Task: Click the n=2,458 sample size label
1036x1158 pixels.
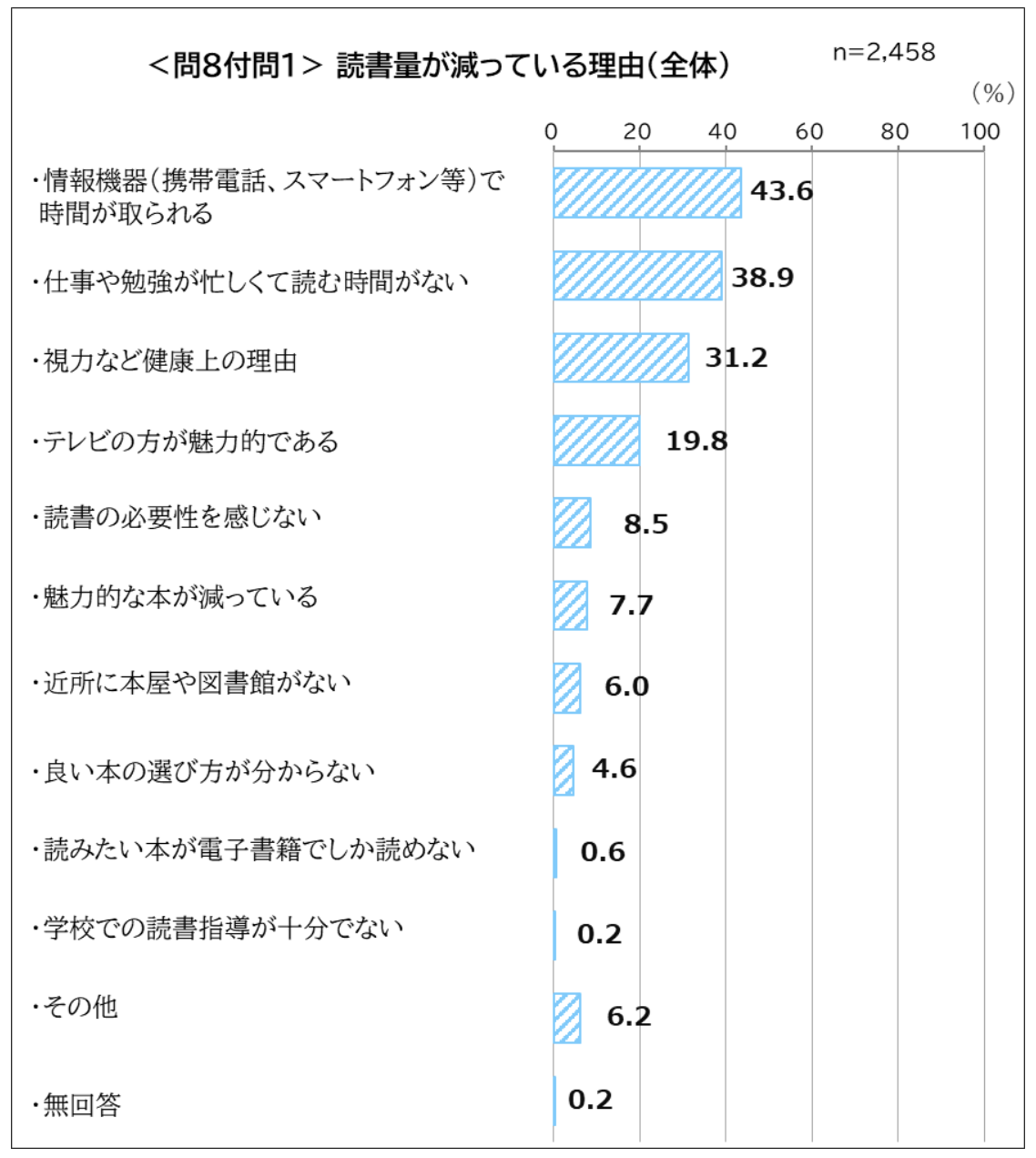Action: click(884, 52)
